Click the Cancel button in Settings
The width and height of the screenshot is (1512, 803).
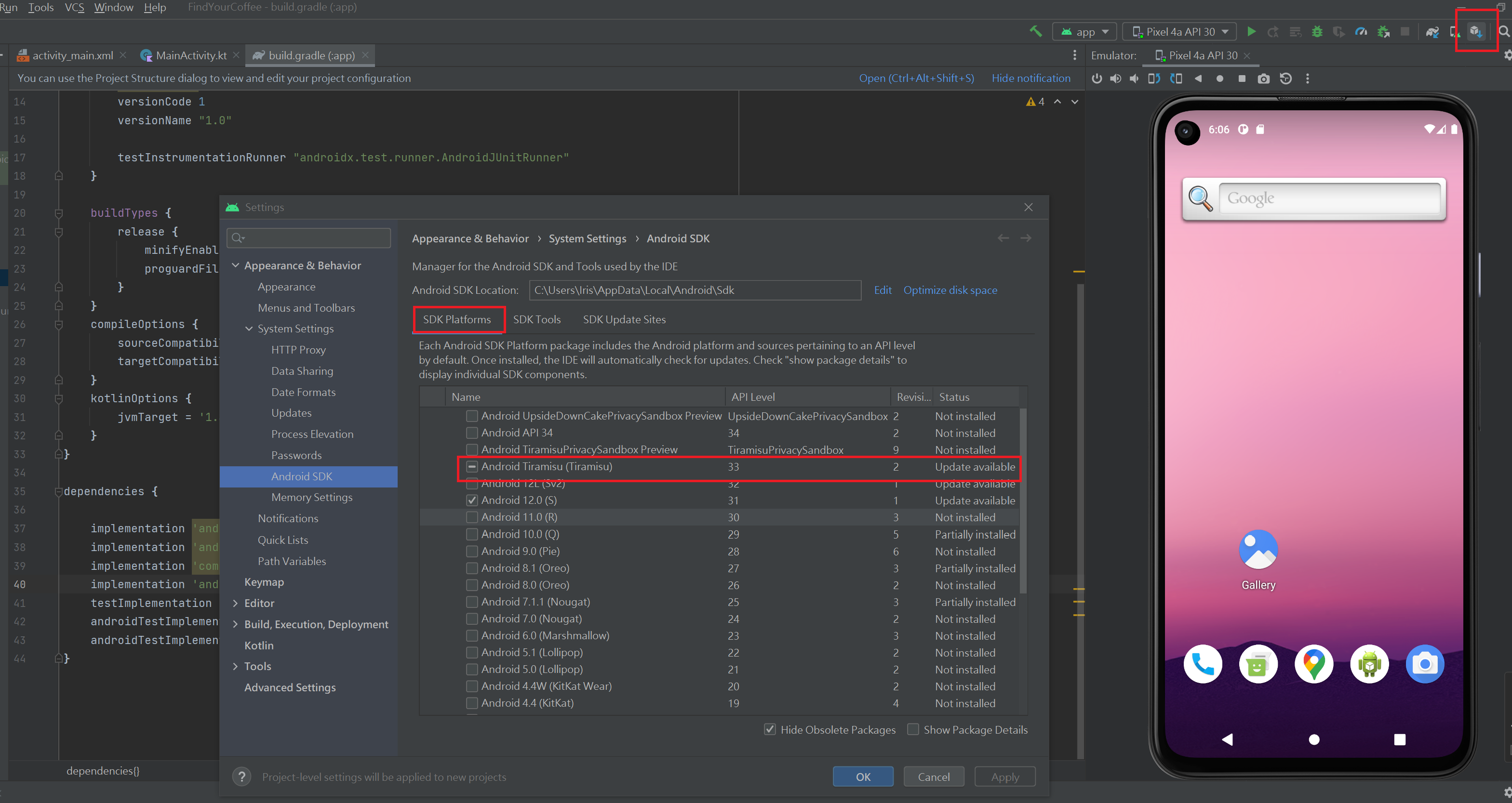click(933, 777)
